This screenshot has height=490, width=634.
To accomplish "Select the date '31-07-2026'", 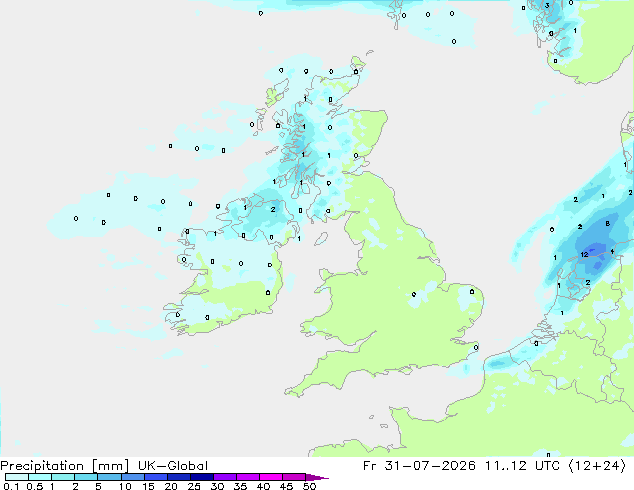I will coord(430,466).
